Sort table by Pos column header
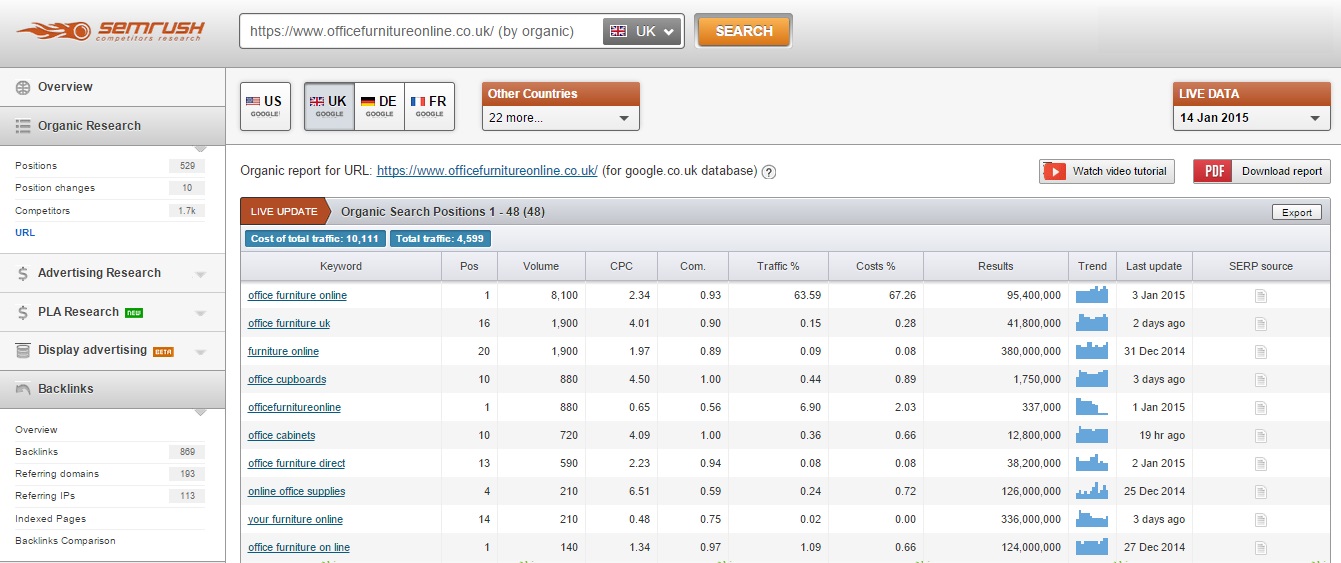Screen dimensions: 1341x563 pyautogui.click(x=469, y=266)
